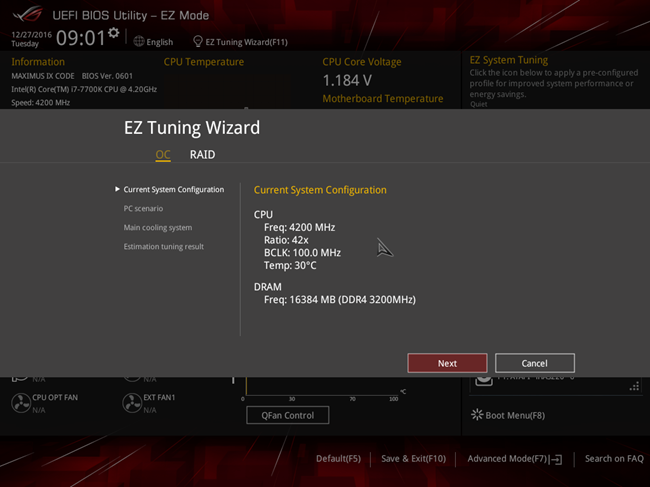Viewport: 650px width, 487px height.
Task: Select Current System Configuration step
Action: [x=174, y=189]
